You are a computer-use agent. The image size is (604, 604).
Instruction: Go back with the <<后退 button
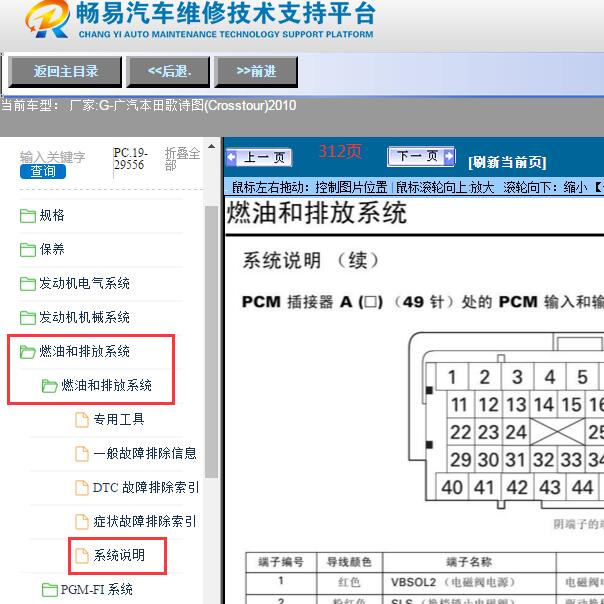click(x=168, y=71)
